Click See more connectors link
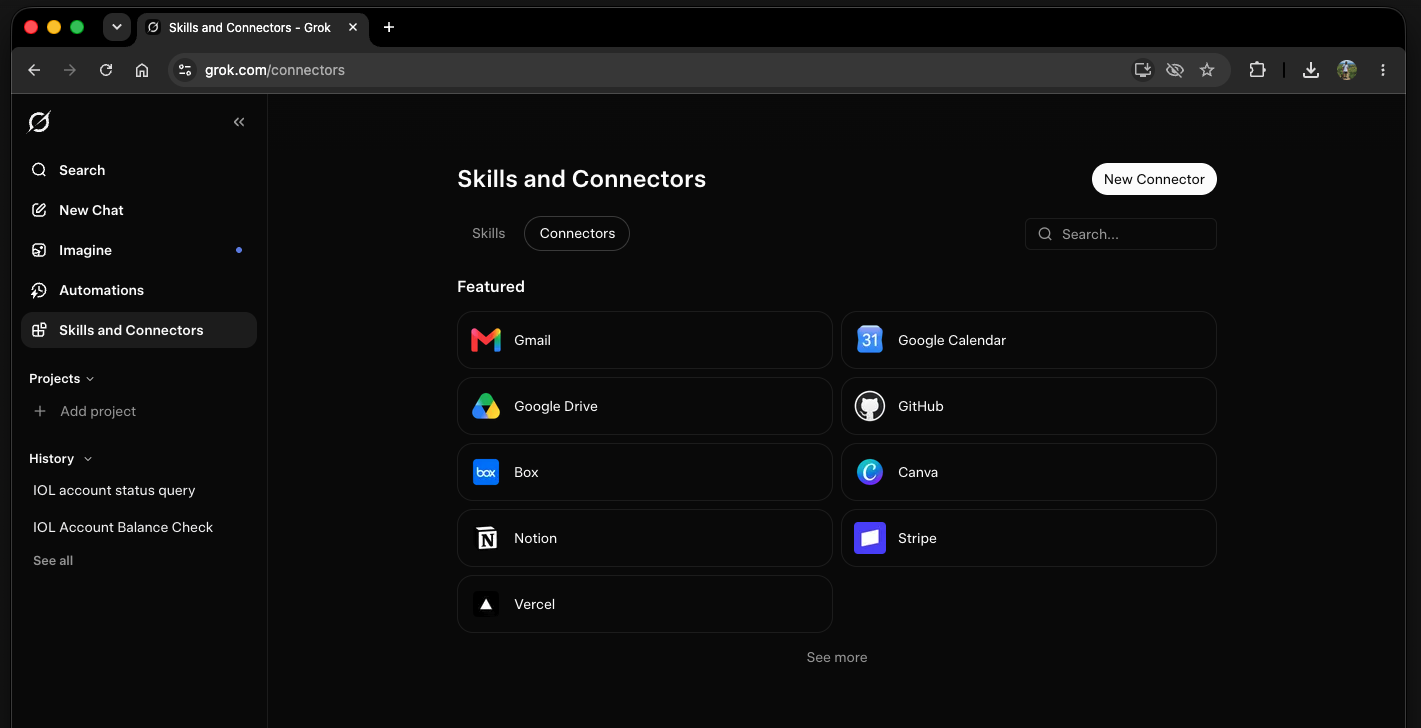This screenshot has width=1421, height=728. (837, 657)
